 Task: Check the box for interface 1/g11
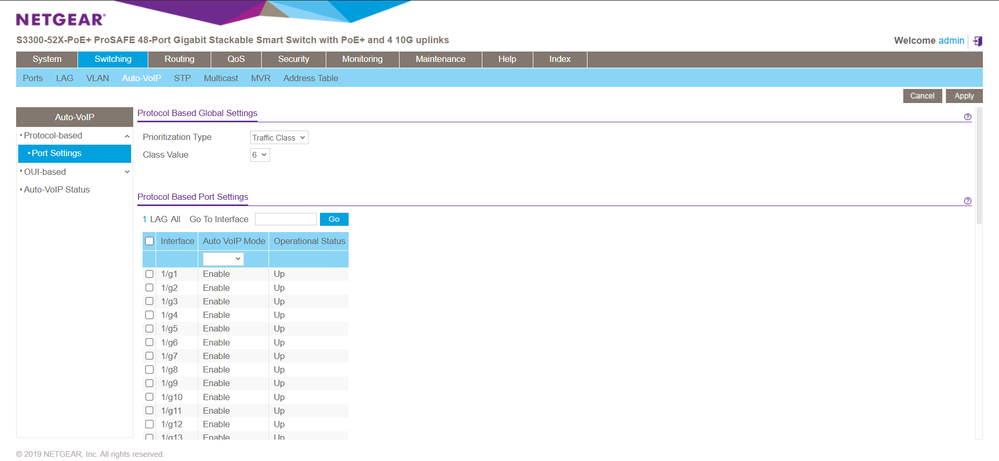pos(149,411)
